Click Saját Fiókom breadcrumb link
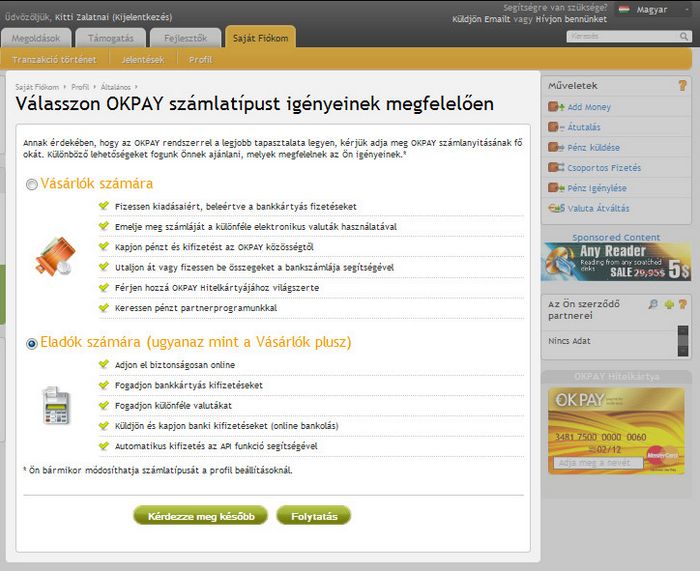Screen dimensions: 700x571 [37, 87]
